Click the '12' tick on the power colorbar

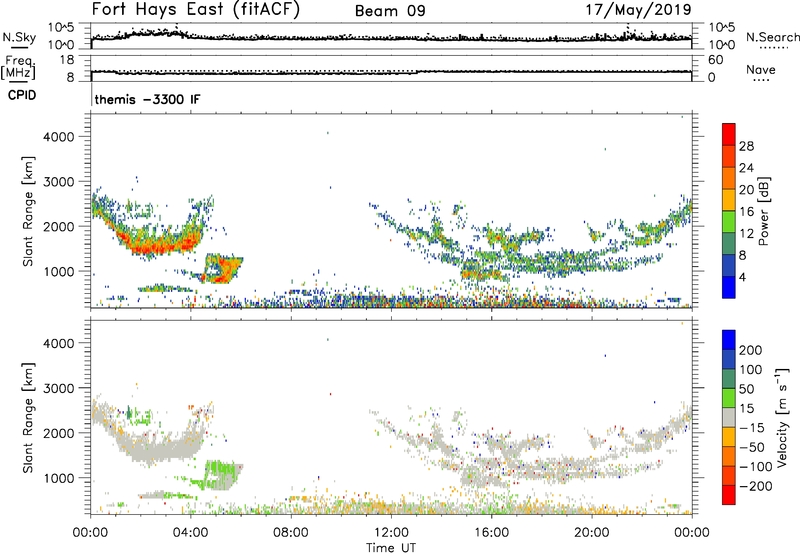click(746, 234)
